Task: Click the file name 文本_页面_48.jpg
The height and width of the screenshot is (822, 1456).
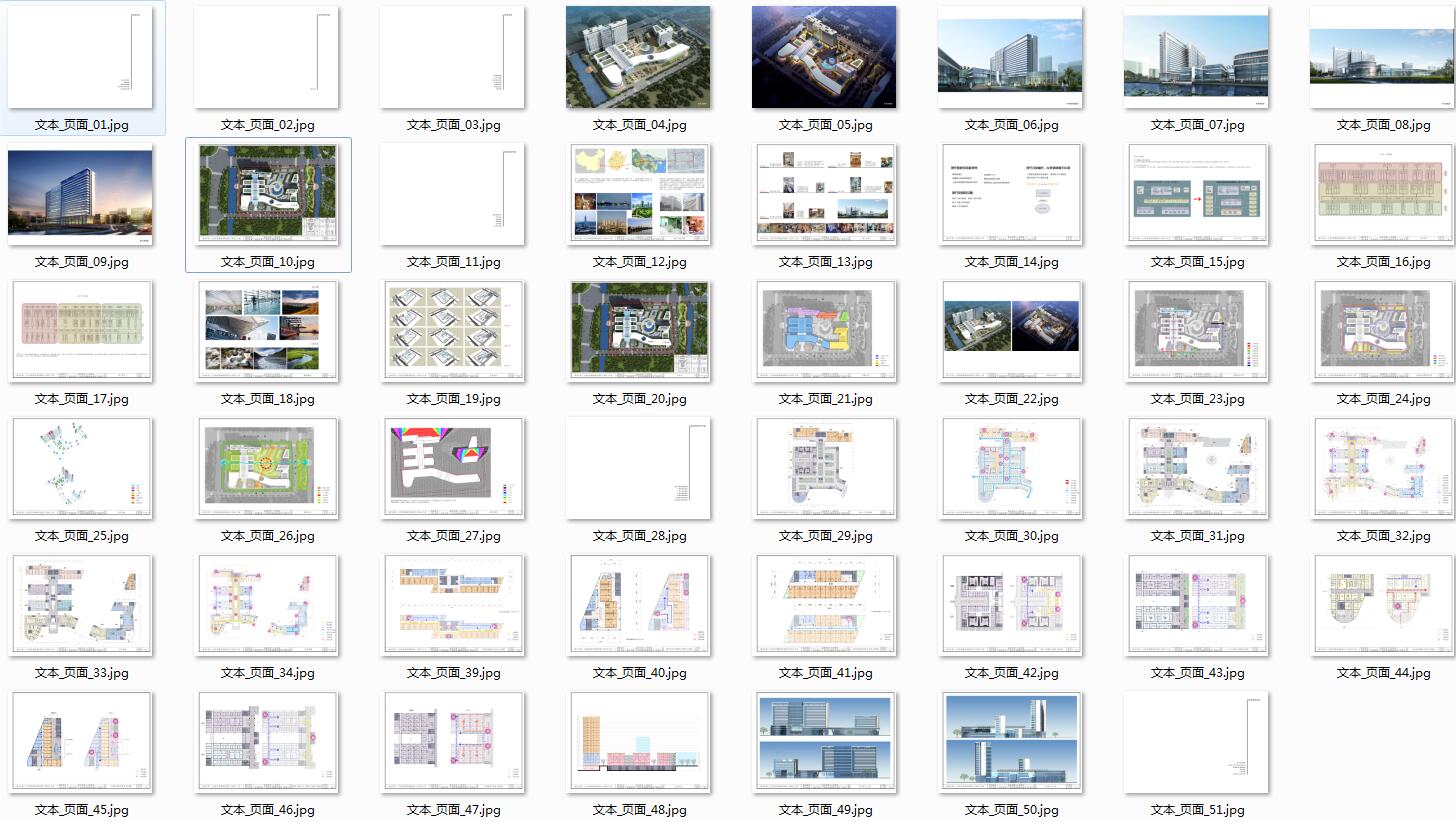Action: coord(640,810)
